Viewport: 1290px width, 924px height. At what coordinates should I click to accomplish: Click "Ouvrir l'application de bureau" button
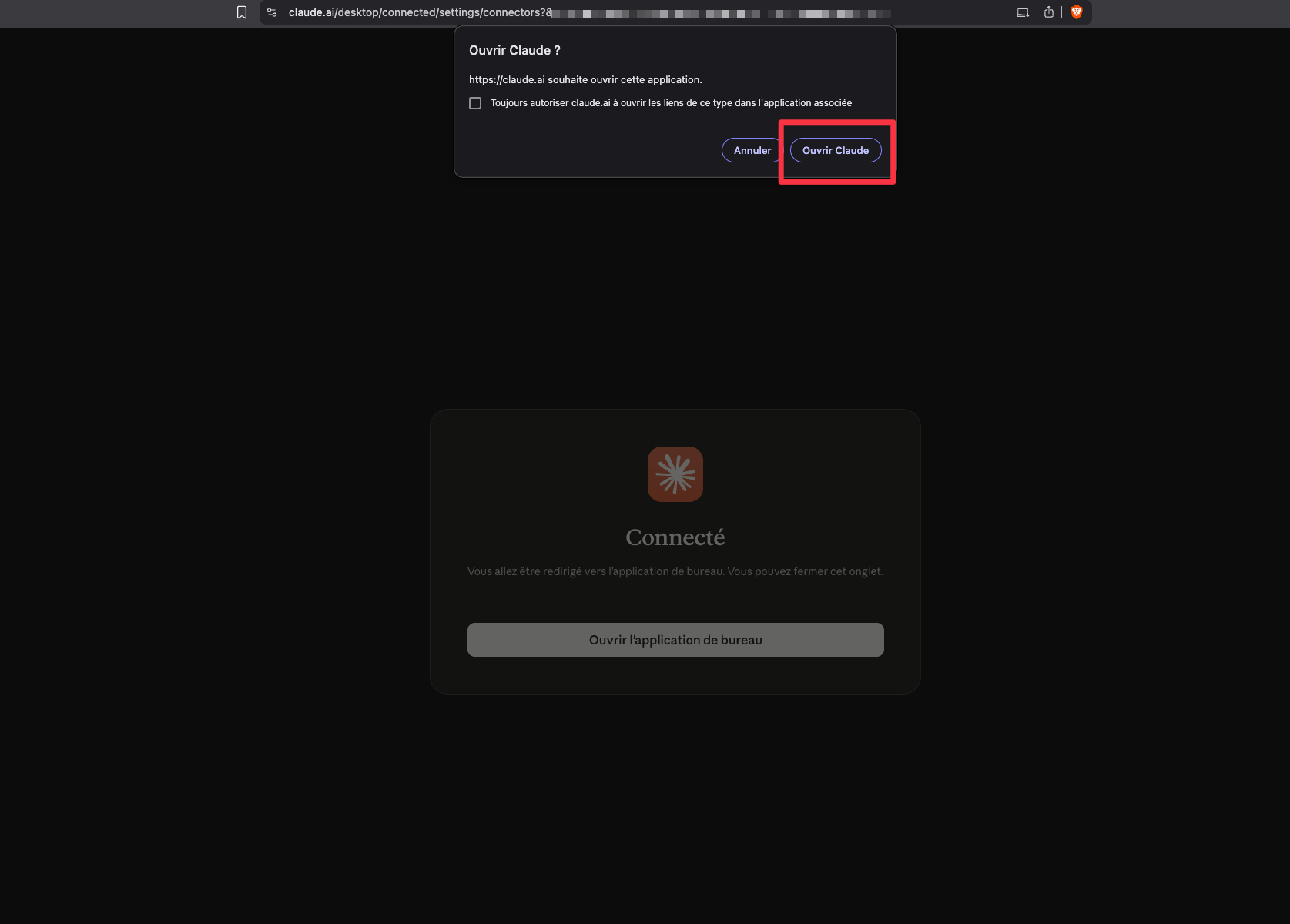[675, 640]
